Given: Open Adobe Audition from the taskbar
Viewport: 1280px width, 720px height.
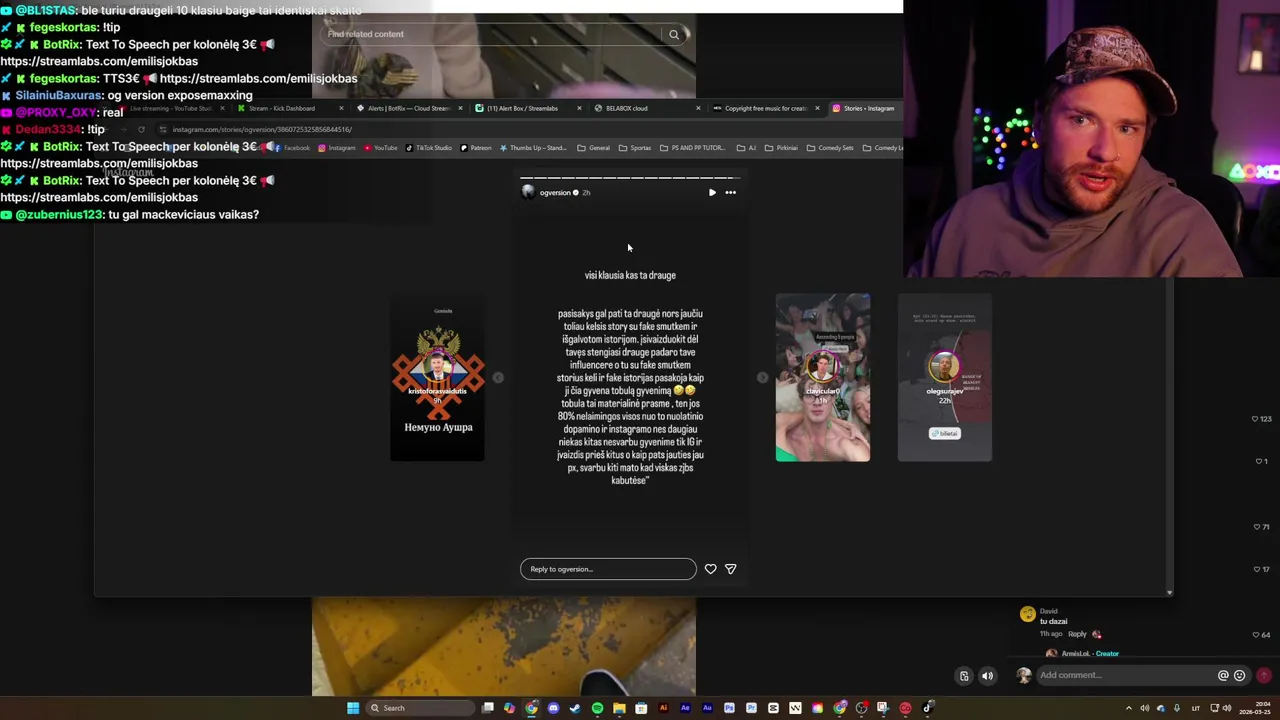Looking at the screenshot, I should point(707,708).
